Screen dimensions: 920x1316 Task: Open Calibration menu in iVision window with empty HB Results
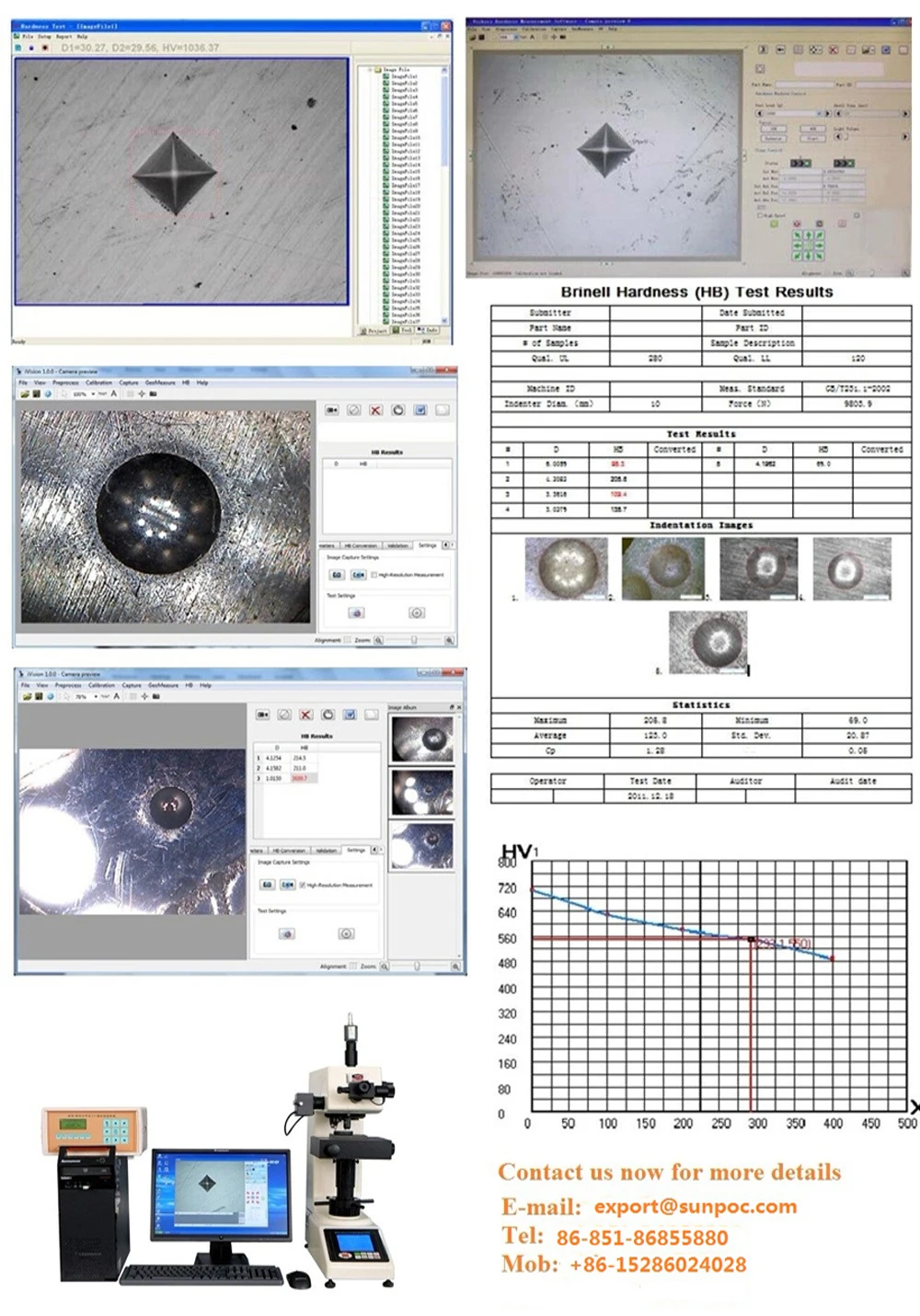click(x=98, y=383)
